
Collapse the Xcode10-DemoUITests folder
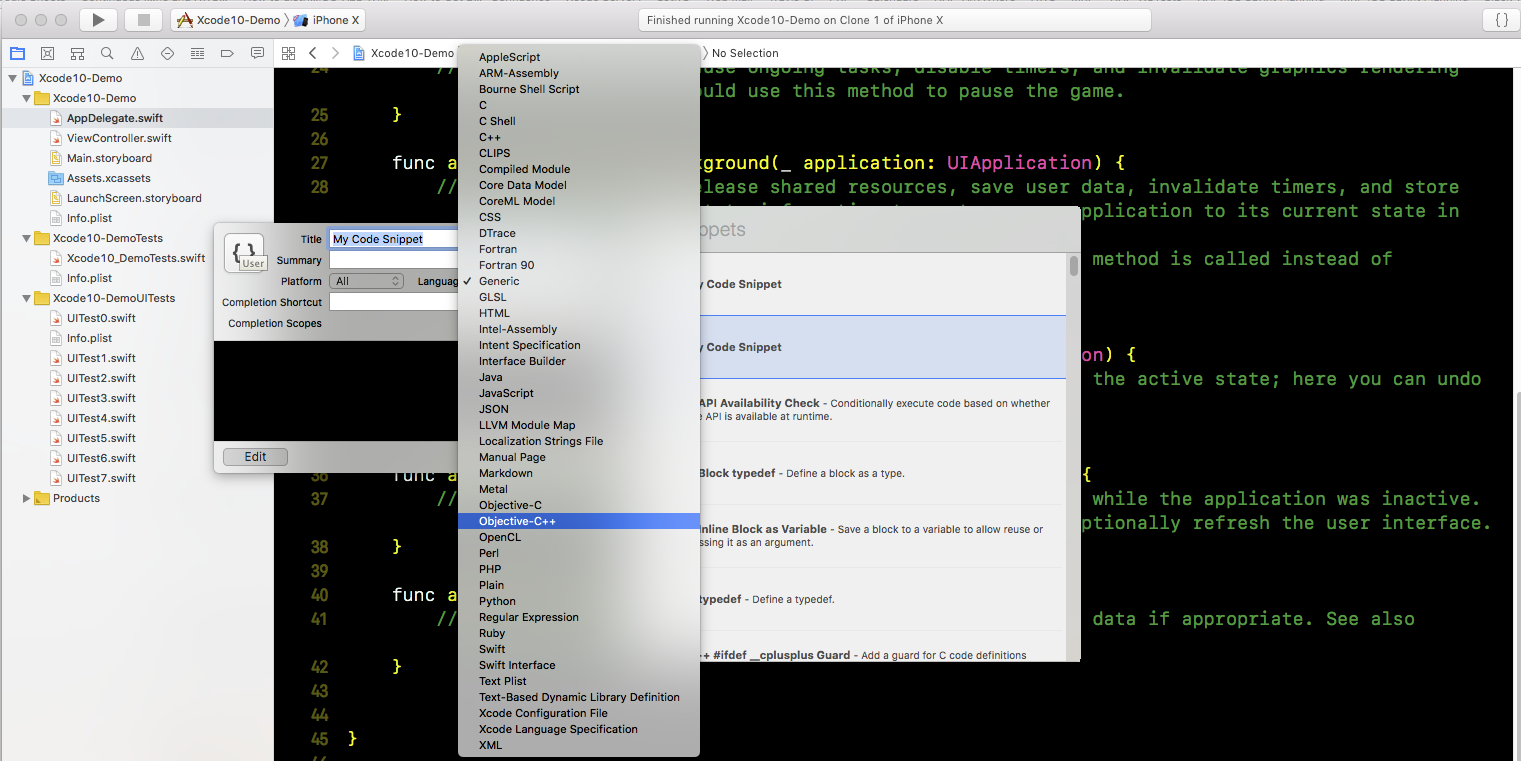(x=27, y=298)
